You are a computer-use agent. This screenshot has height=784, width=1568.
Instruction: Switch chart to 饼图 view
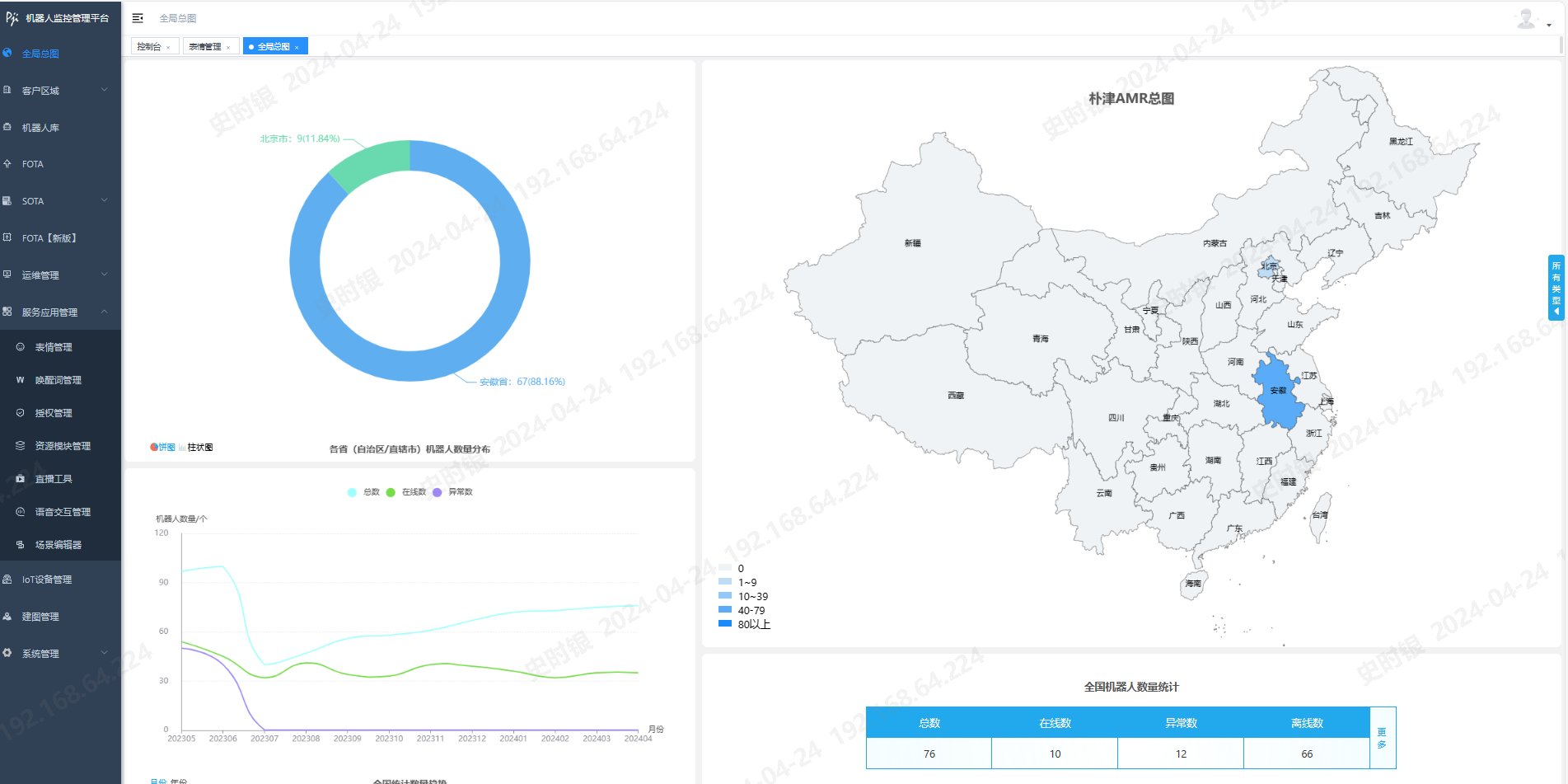(163, 448)
